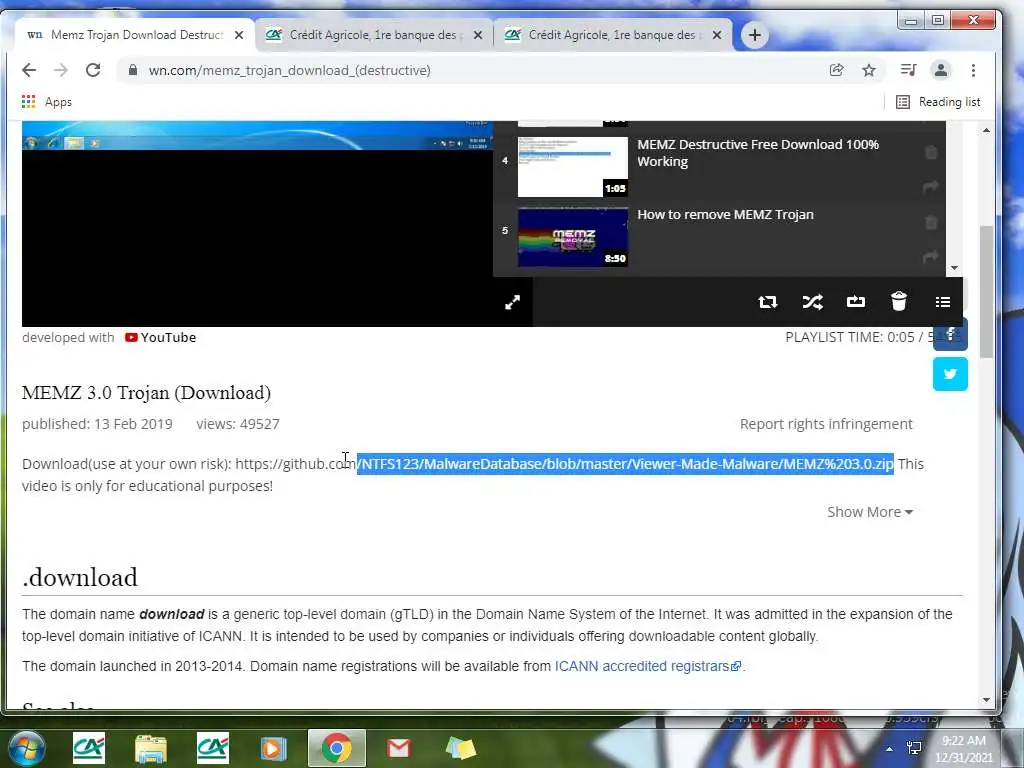Click the page scrollbar down arrow
The image size is (1024, 768).
click(986, 700)
